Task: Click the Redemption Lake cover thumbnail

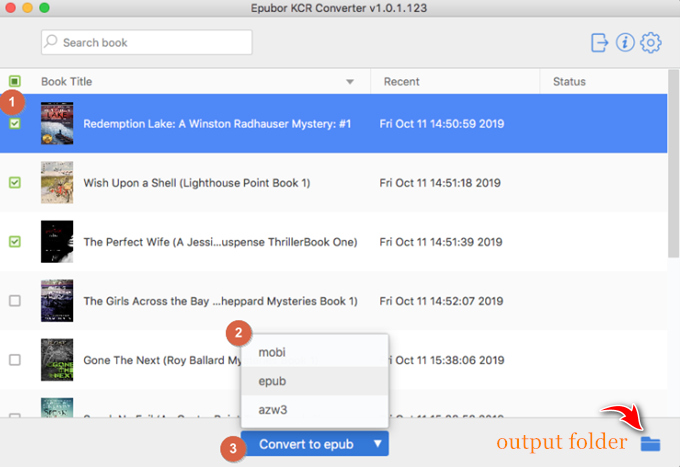Action: [57, 123]
